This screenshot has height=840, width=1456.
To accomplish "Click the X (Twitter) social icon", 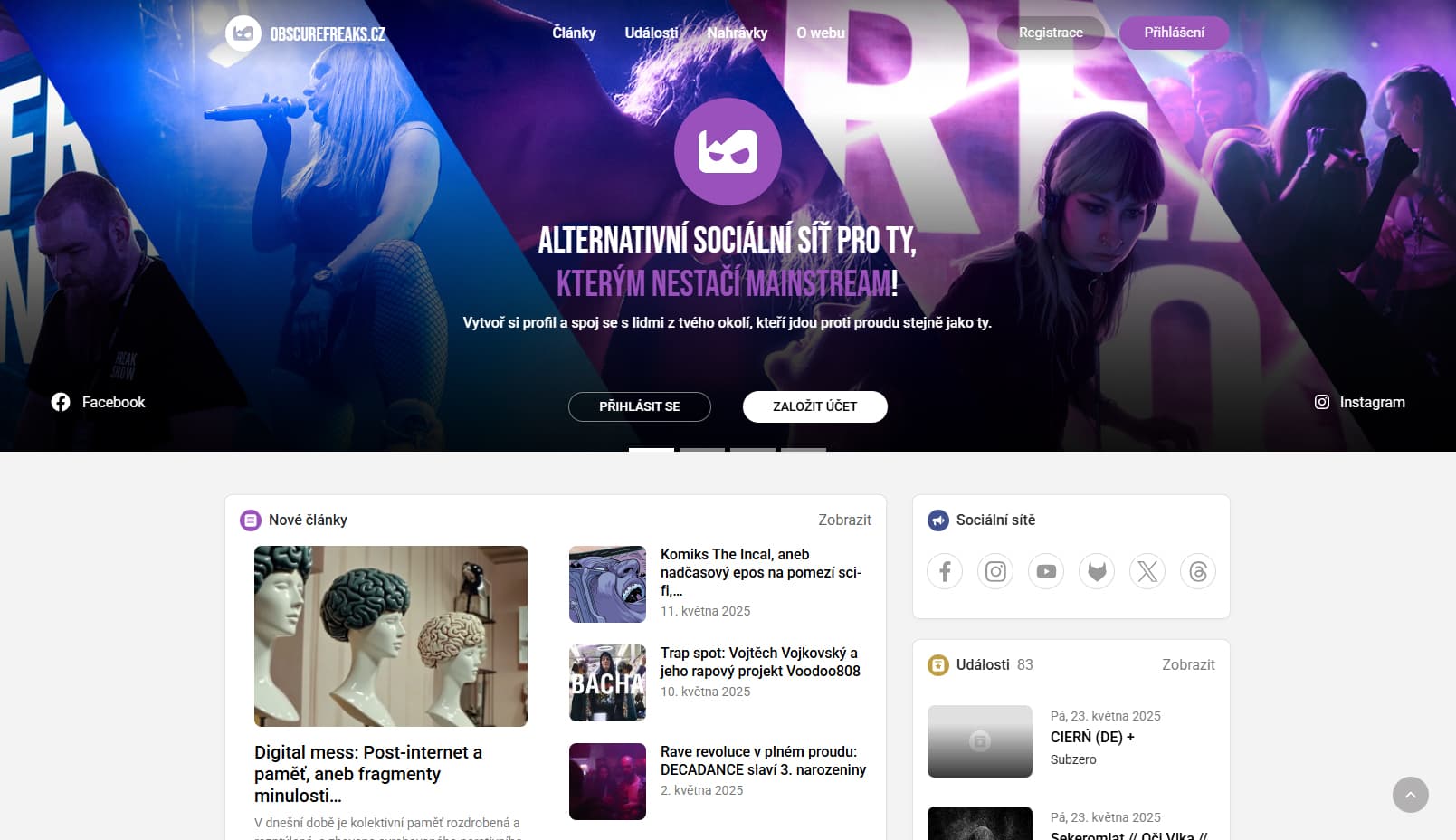I will tap(1147, 571).
